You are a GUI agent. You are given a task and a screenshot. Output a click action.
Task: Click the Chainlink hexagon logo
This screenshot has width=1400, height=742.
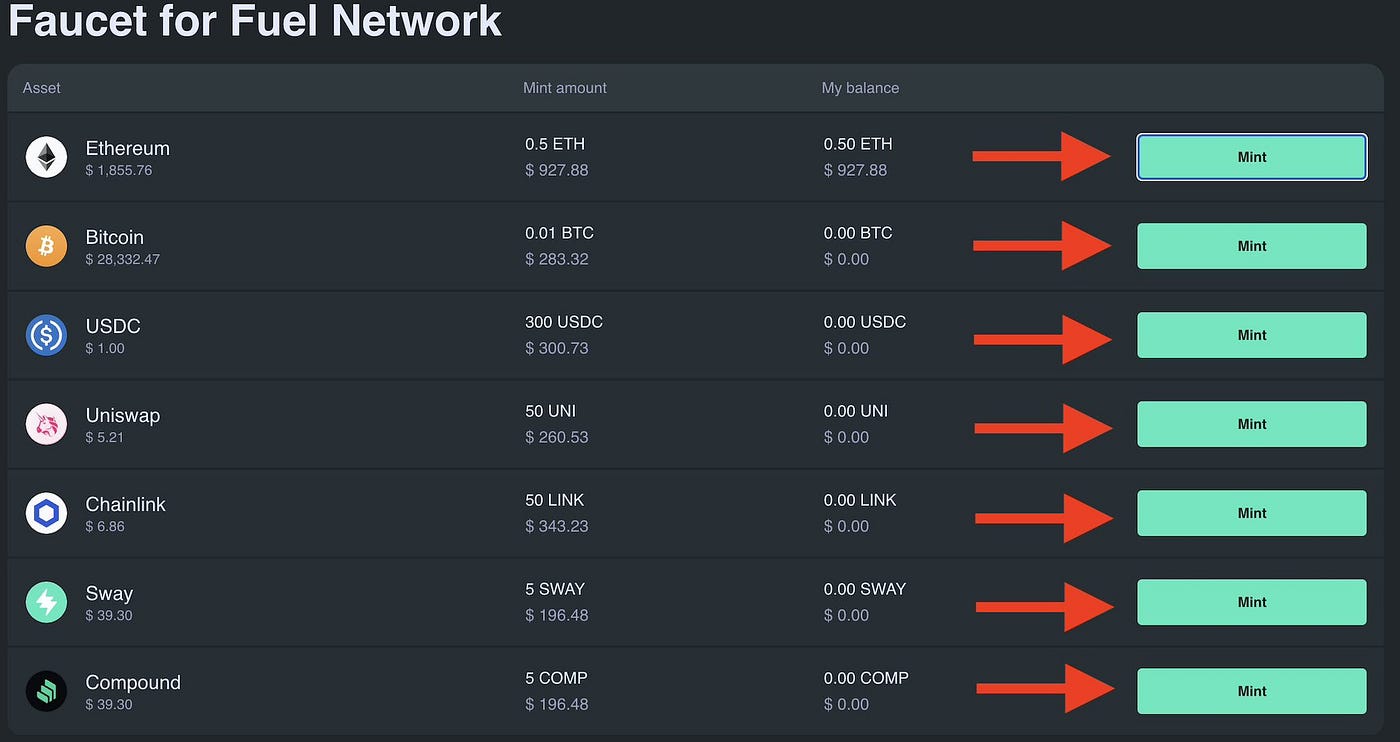(x=46, y=513)
